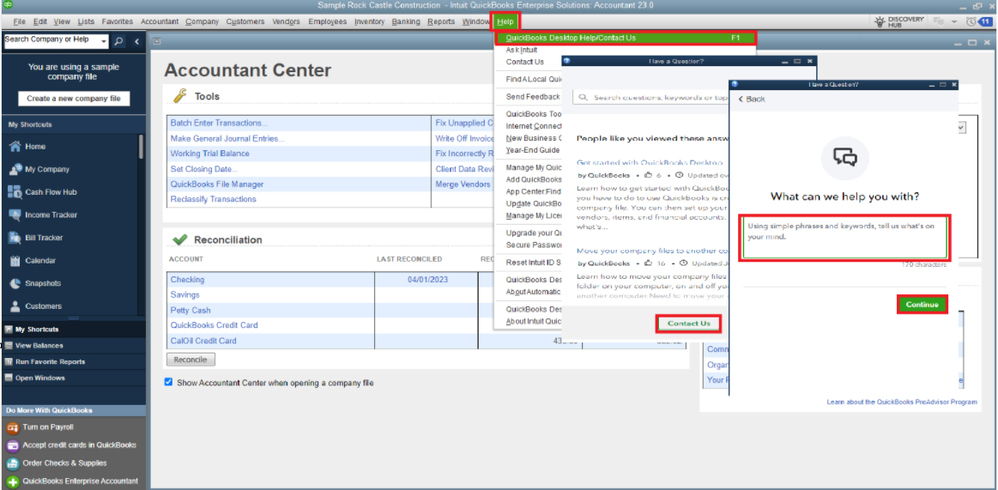This screenshot has height=490, width=998.
Task: Open the Banking menu
Action: (x=406, y=22)
